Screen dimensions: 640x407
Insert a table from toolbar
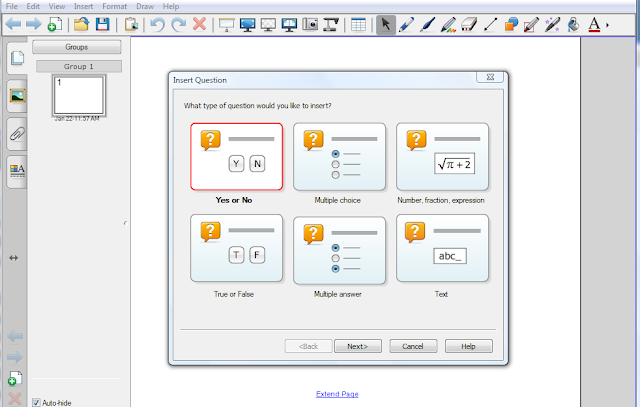pyautogui.click(x=358, y=24)
